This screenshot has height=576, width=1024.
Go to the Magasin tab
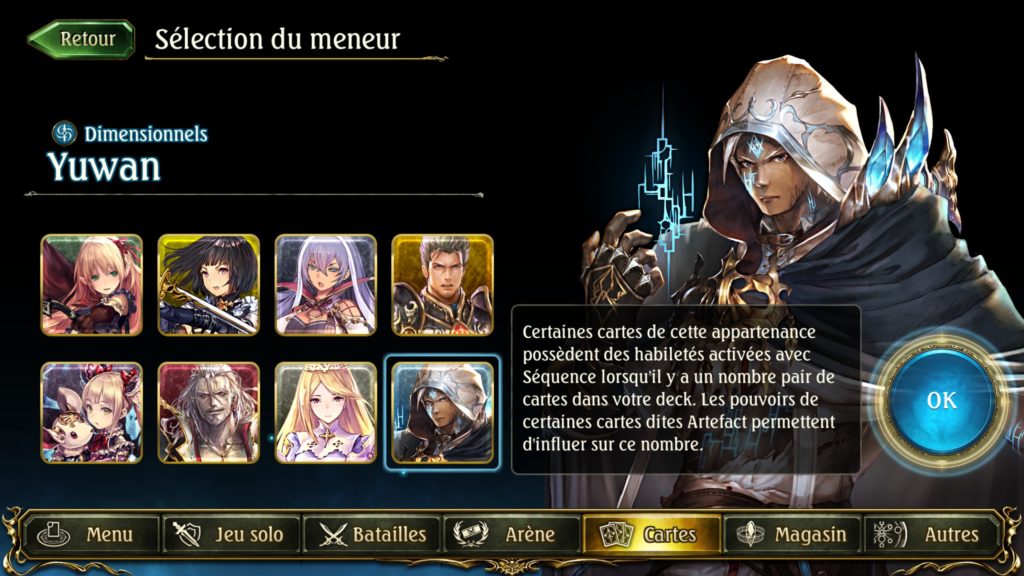pos(792,535)
